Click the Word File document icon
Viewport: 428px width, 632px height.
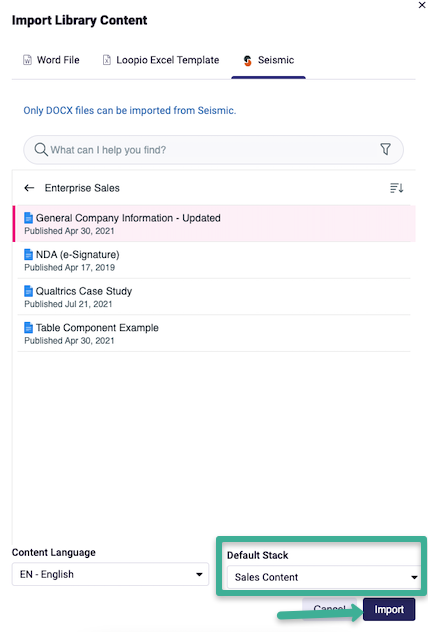click(x=27, y=60)
